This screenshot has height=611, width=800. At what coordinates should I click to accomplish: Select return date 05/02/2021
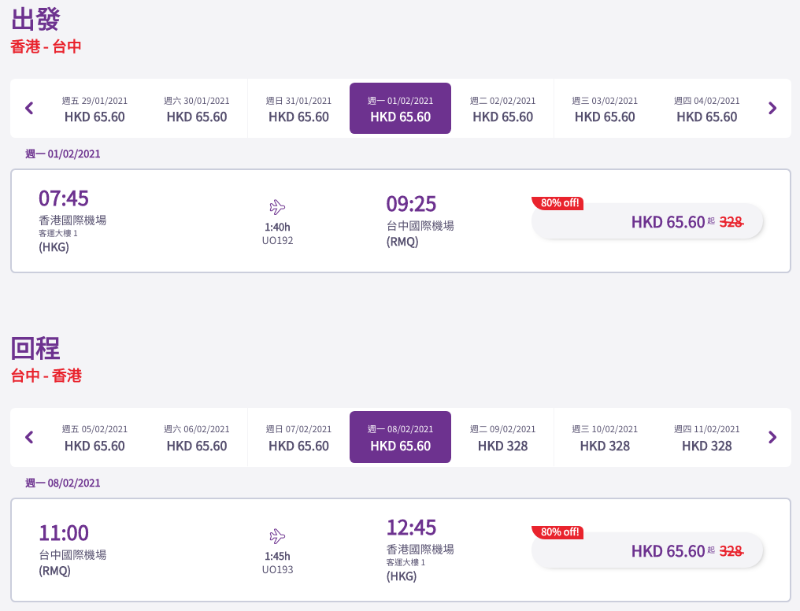tap(95, 438)
